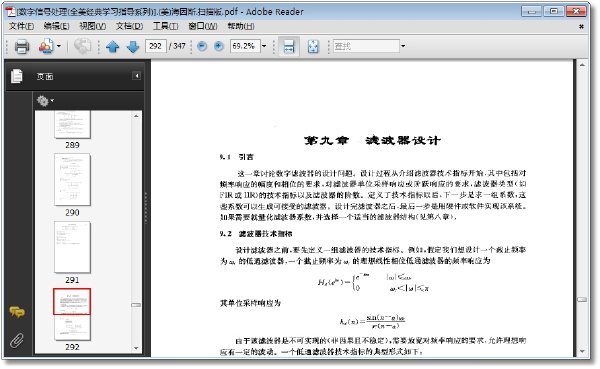Screen dimensions: 600x369
Task: Click the Adobe PDF icon in title bar
Action: click(x=11, y=11)
